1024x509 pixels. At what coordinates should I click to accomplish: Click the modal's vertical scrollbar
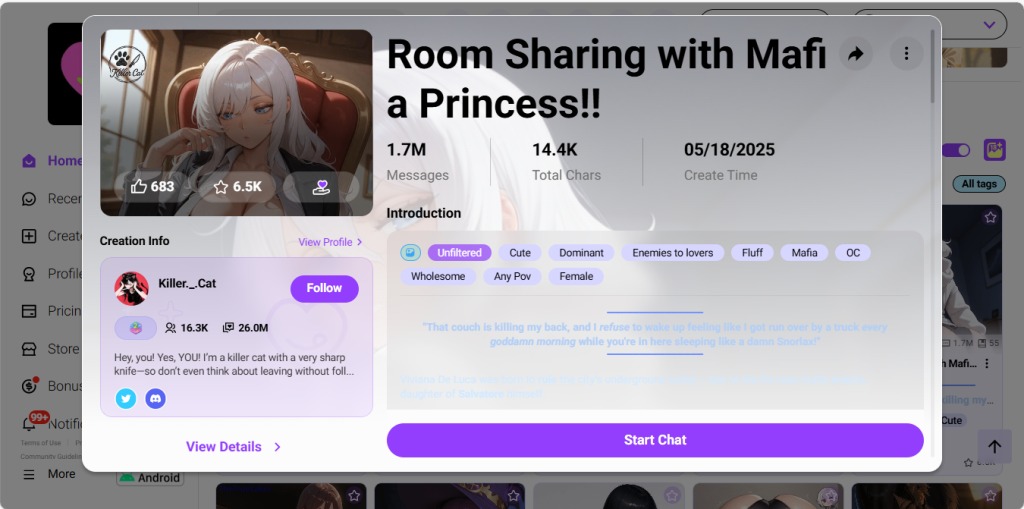click(x=932, y=66)
